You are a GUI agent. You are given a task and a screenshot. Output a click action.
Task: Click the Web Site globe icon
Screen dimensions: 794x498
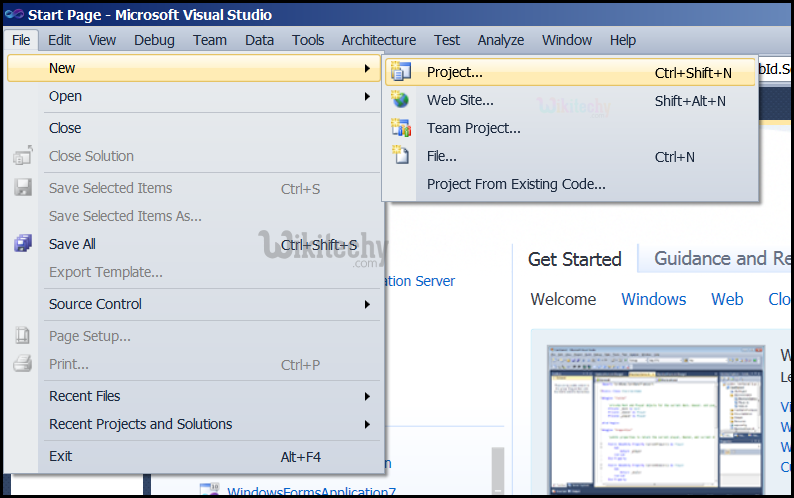coord(400,99)
